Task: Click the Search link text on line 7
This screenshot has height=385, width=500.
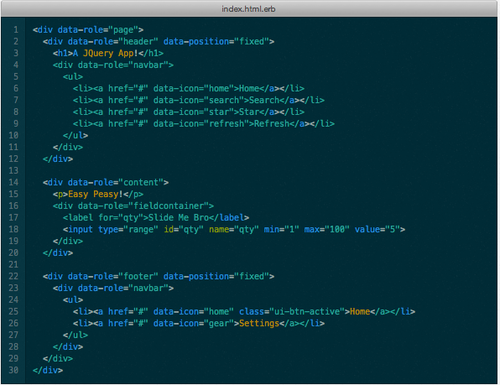Action: click(264, 100)
